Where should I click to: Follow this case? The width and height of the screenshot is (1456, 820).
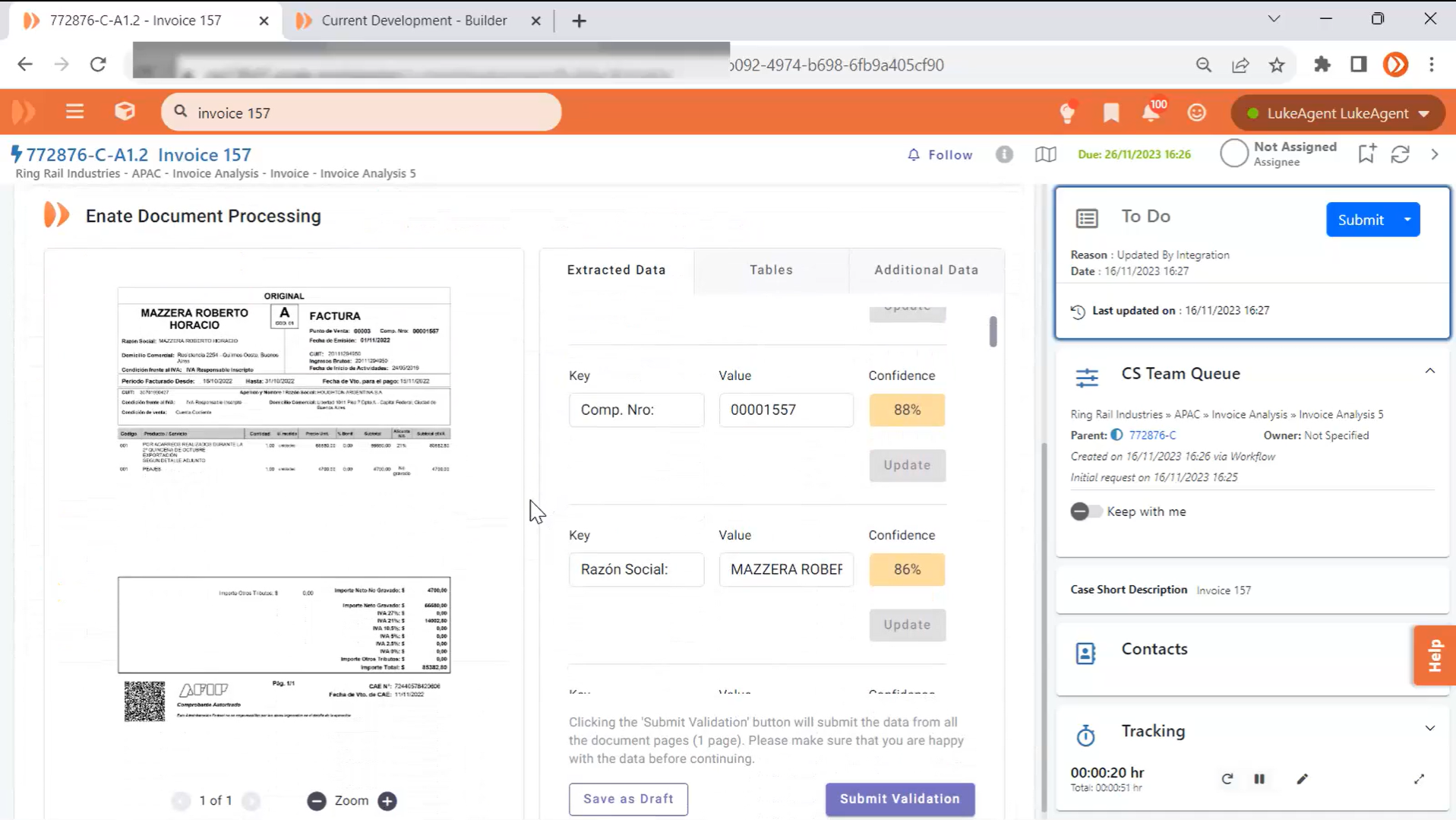click(x=940, y=155)
